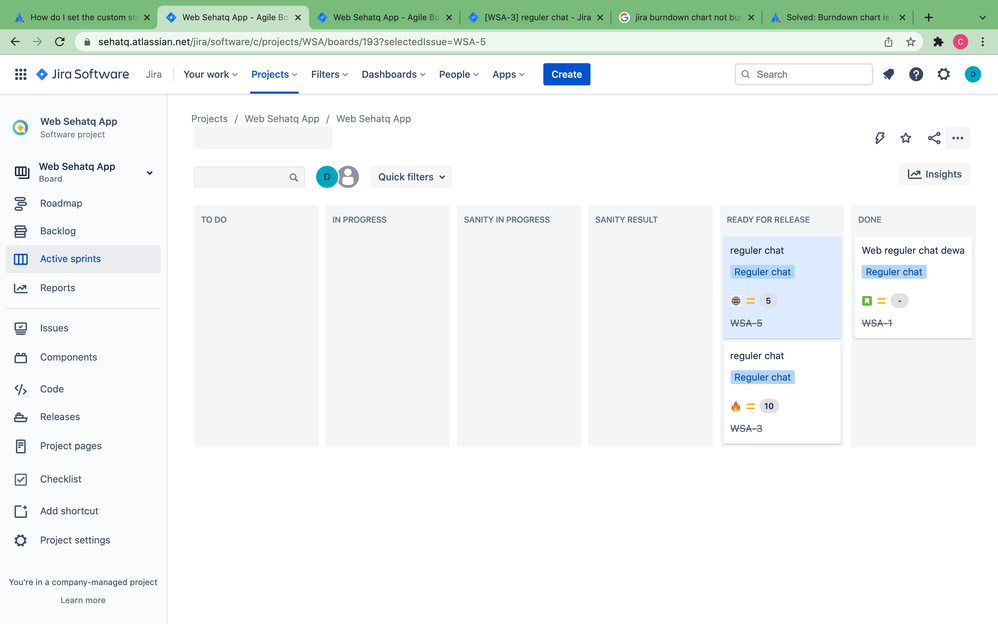
Task: Click the browser address bar URL
Action: tap(292, 42)
